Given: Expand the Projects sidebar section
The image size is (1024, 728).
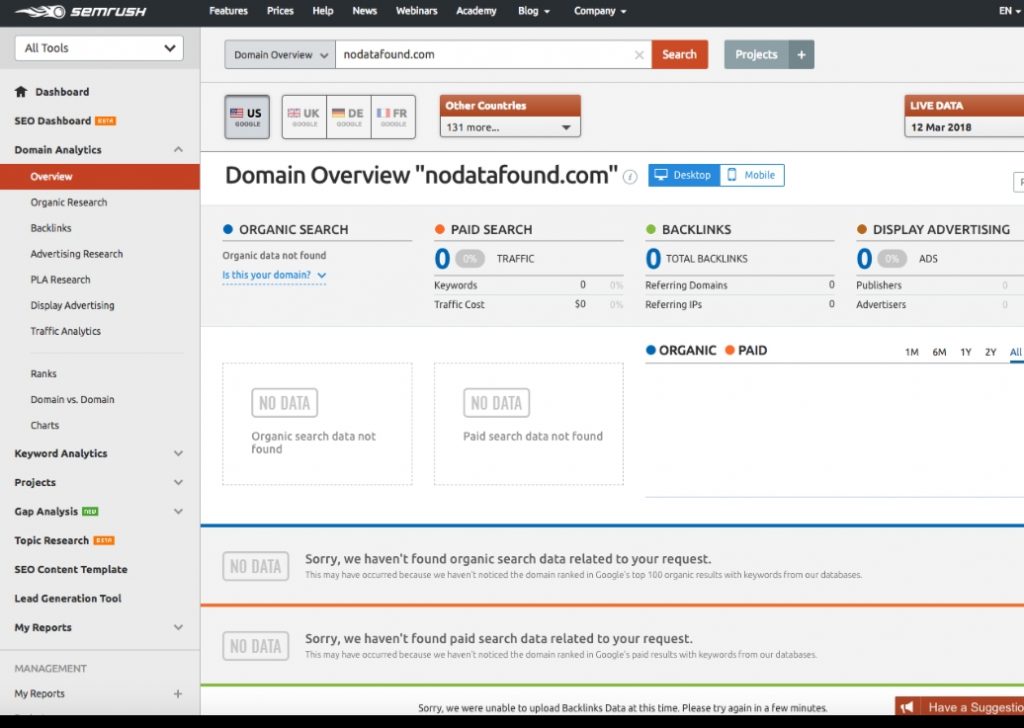Looking at the screenshot, I should point(178,483).
